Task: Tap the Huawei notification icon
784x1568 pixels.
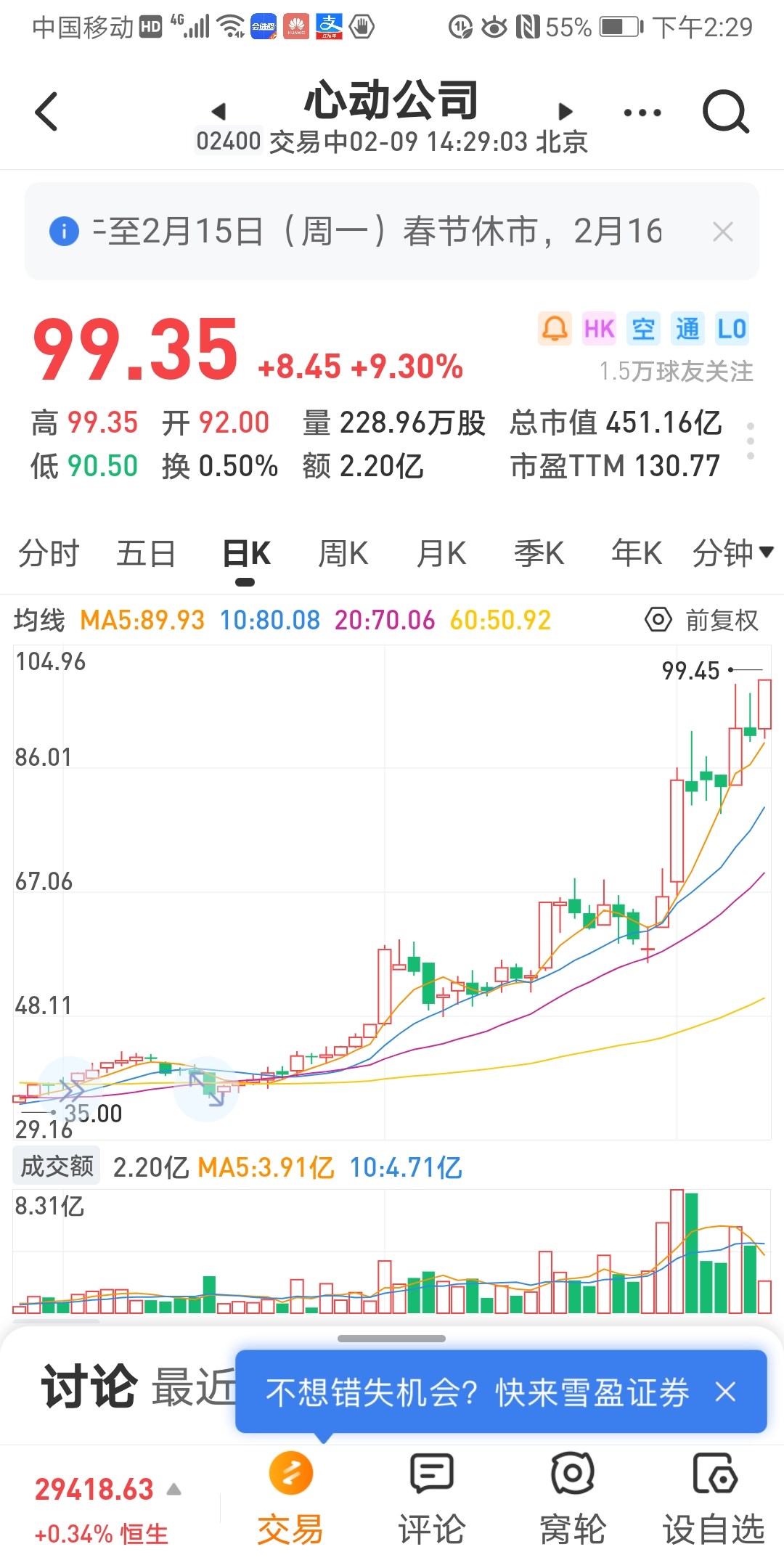Action: (296, 28)
